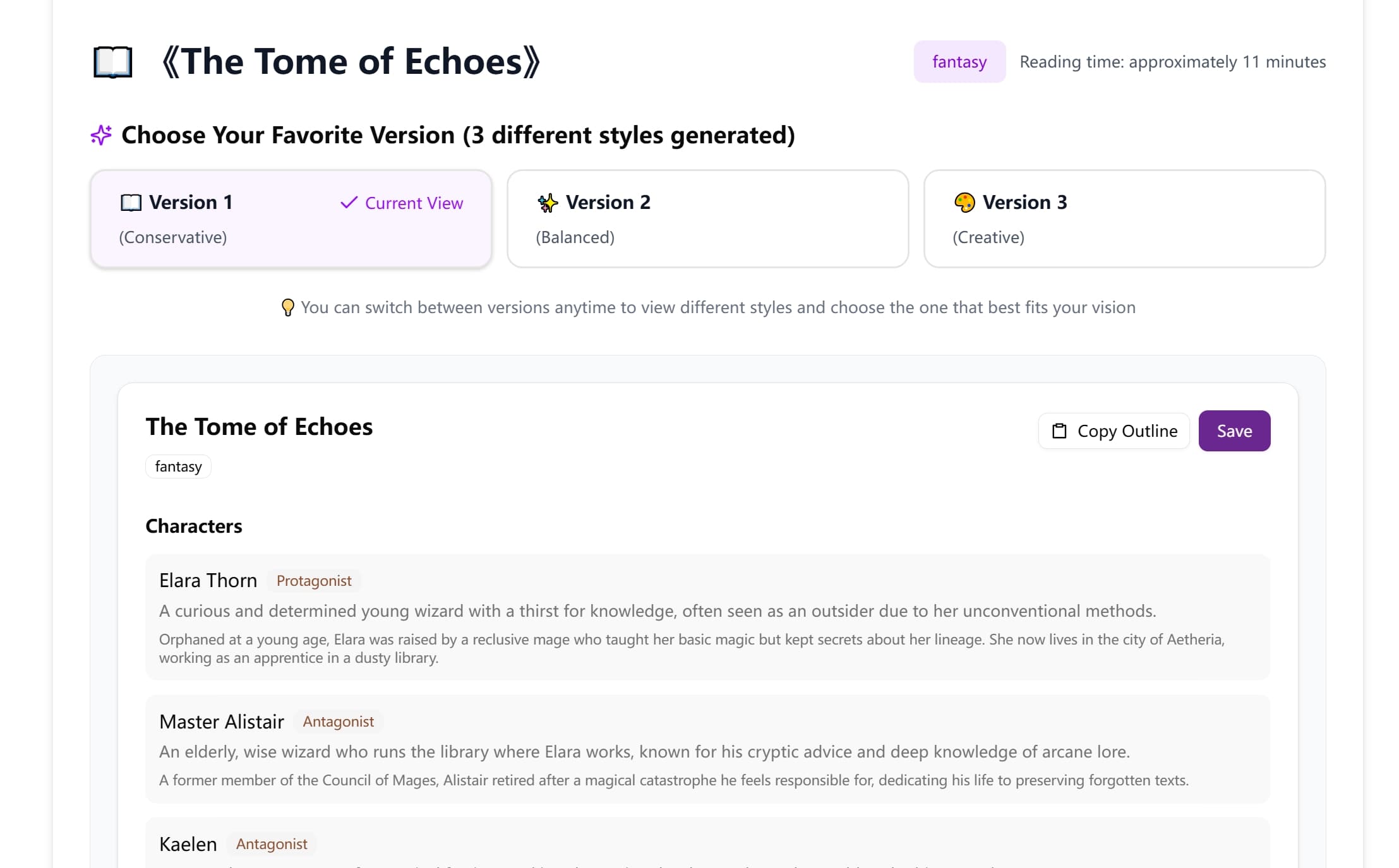Keep Version 1 (Conservative) selected

(291, 218)
